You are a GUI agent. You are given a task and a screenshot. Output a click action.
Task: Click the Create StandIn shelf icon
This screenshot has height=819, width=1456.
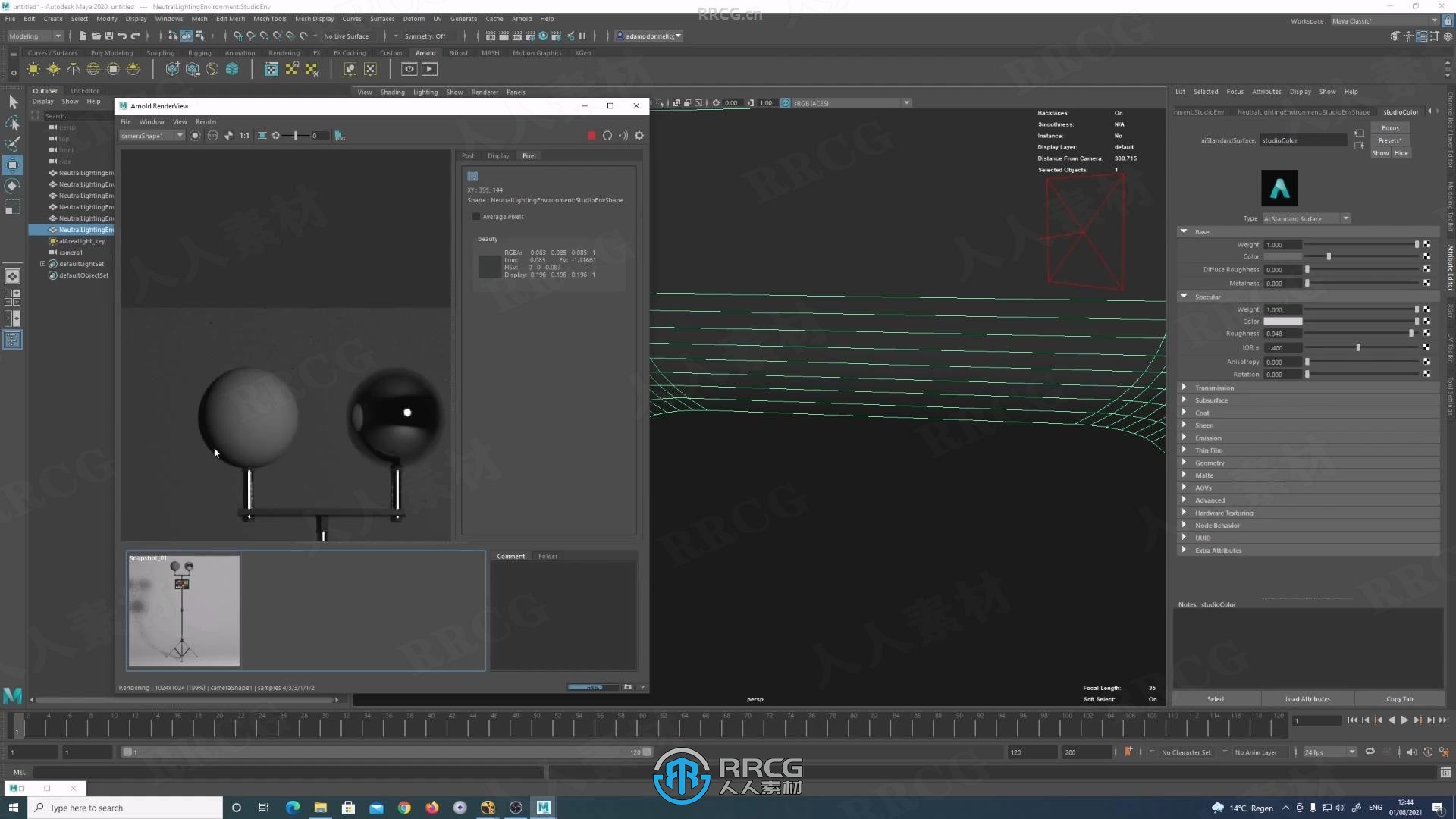click(x=173, y=69)
